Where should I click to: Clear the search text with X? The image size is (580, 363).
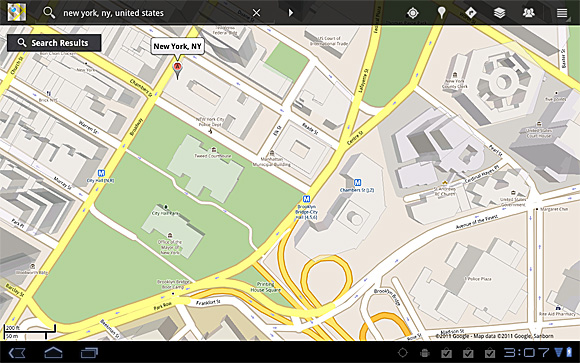(256, 13)
